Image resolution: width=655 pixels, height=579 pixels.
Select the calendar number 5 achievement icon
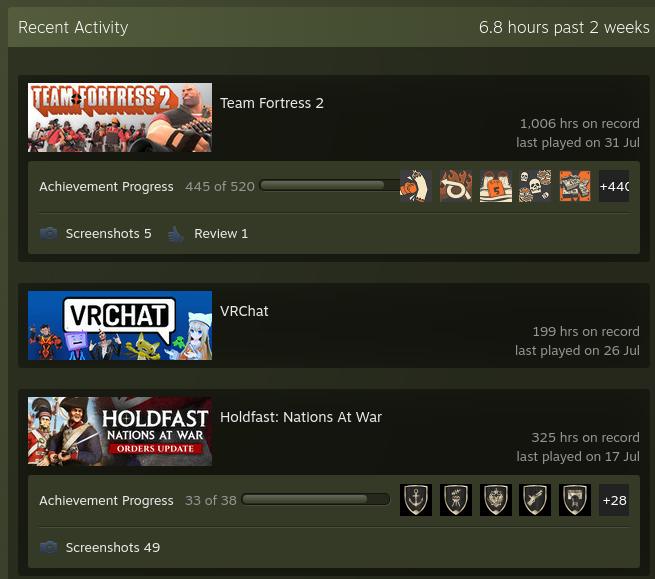coord(496,186)
